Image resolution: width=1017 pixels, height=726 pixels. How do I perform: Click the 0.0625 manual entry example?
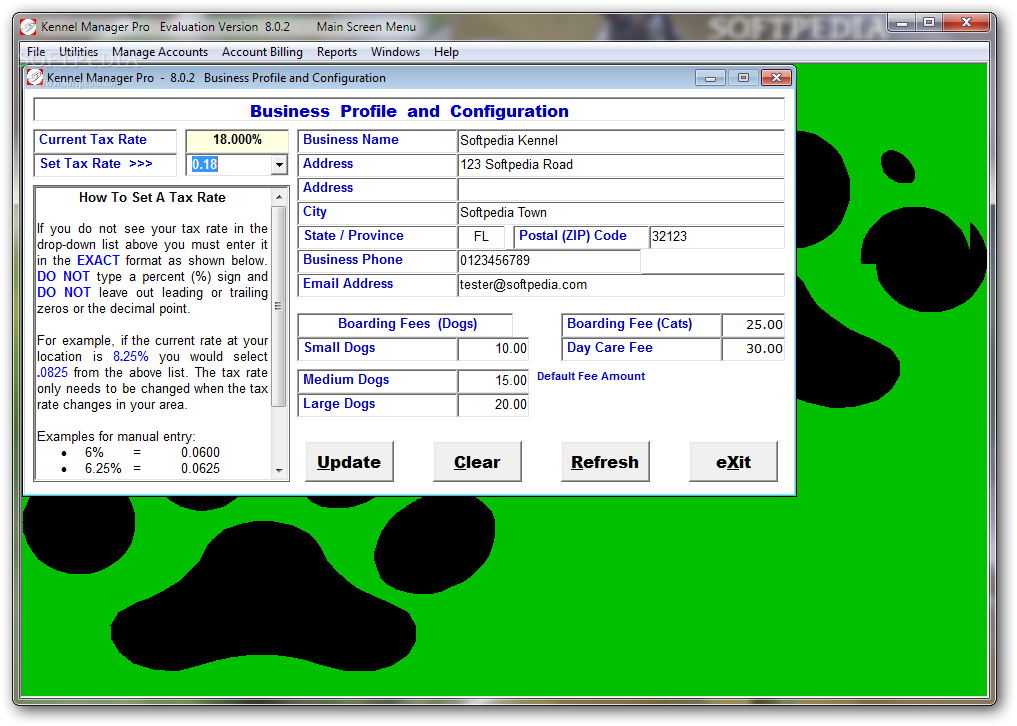(x=200, y=468)
